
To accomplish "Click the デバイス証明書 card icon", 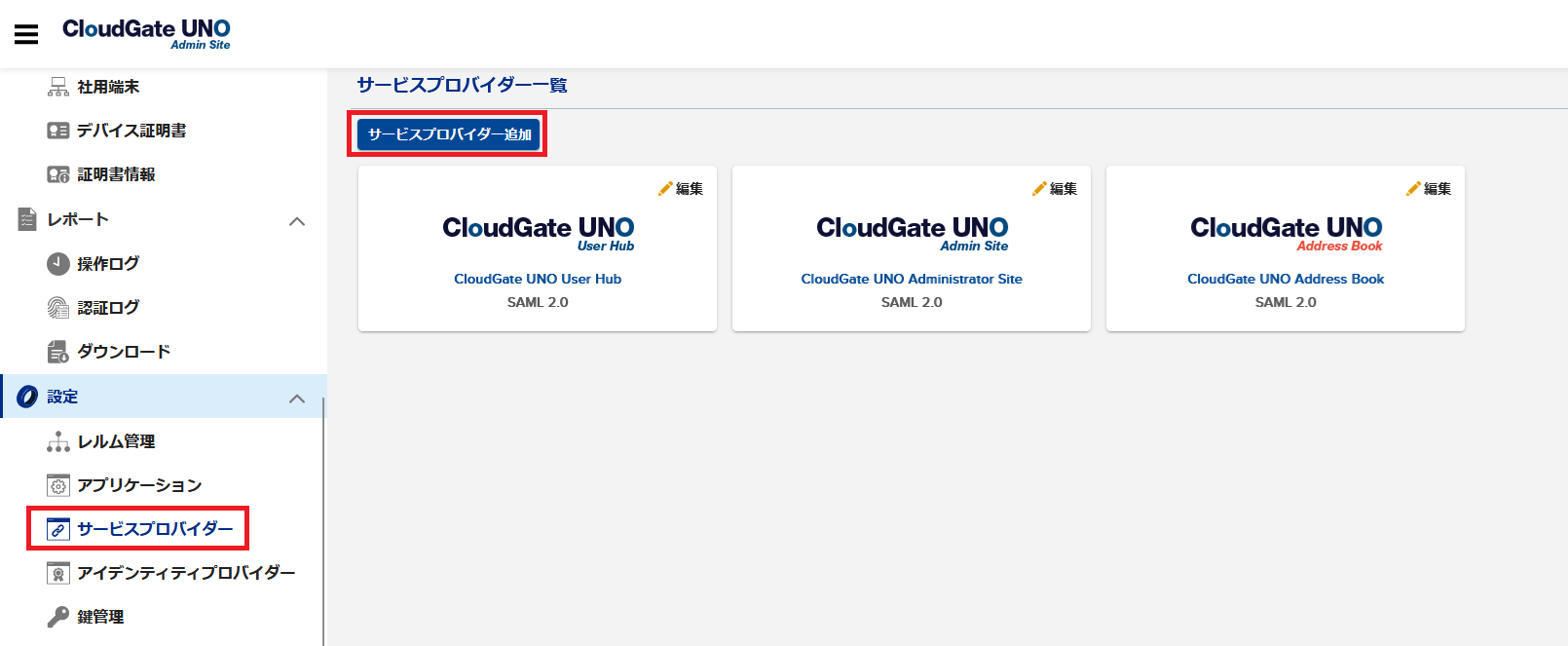I will tap(58, 131).
